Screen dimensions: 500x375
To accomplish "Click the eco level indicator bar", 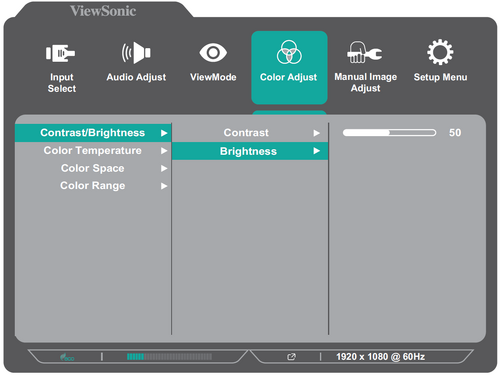I will coord(169,357).
